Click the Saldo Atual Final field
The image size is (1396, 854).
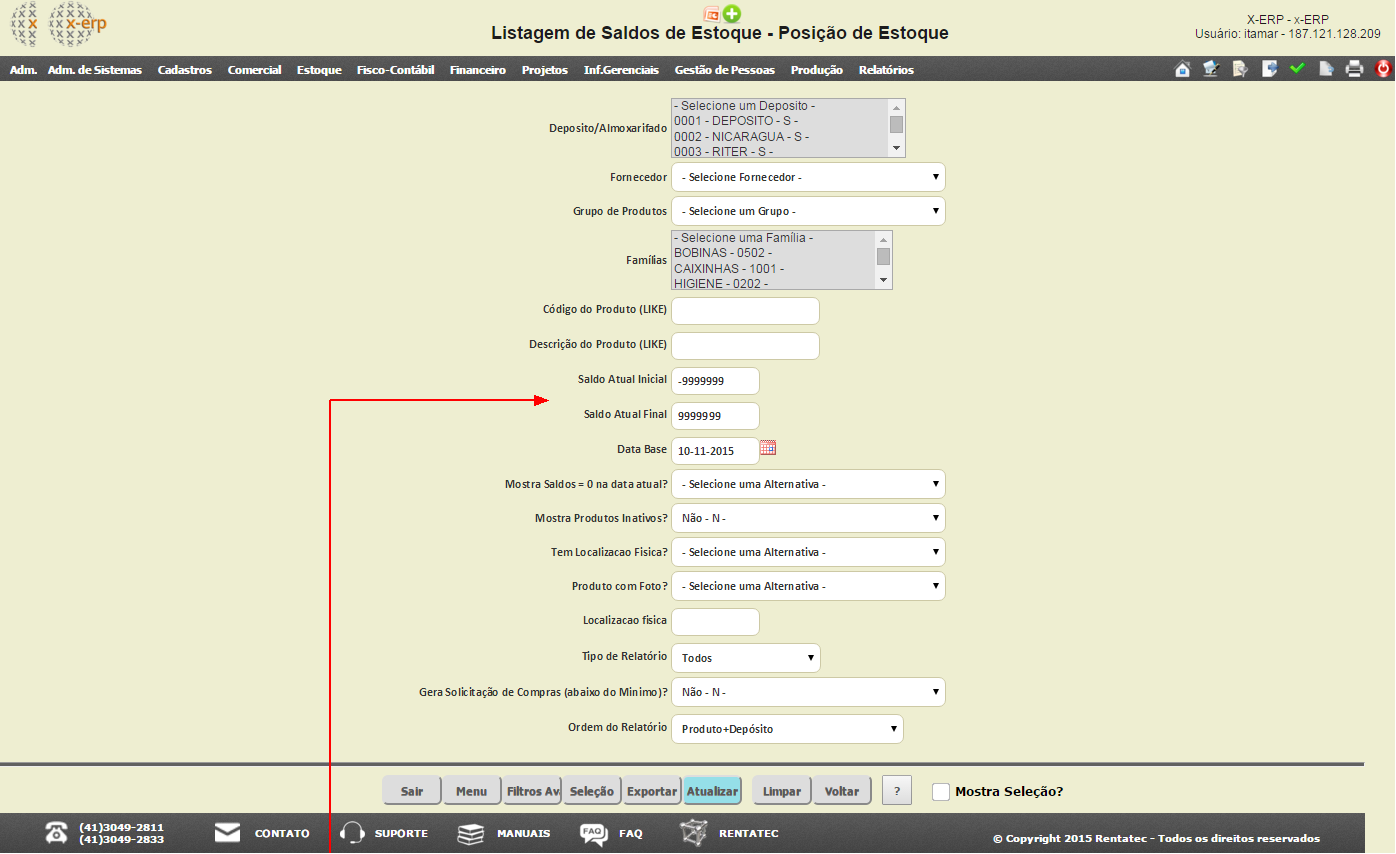click(715, 416)
